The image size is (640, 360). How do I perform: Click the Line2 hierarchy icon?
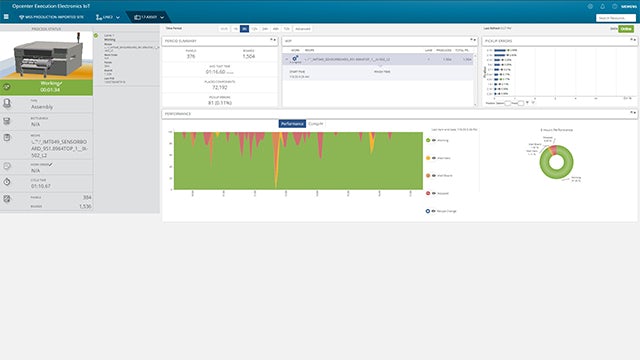[99, 17]
